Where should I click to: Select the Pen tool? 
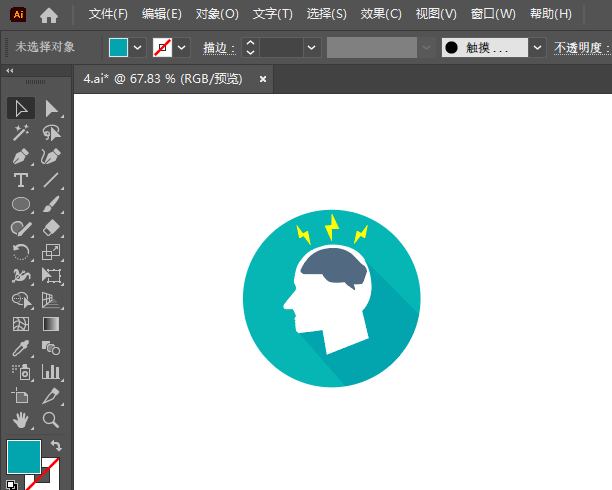coord(21,157)
